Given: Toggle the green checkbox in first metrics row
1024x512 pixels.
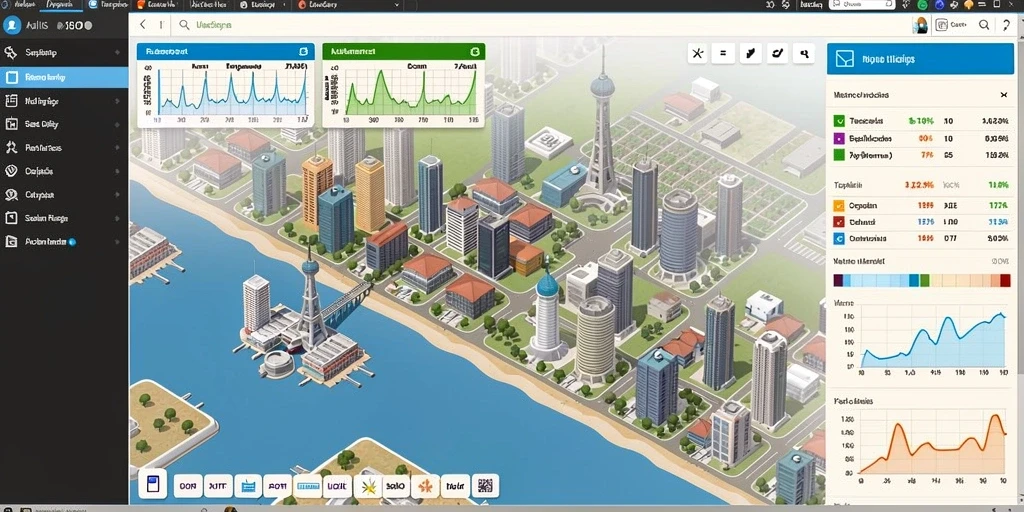Looking at the screenshot, I should (x=840, y=121).
